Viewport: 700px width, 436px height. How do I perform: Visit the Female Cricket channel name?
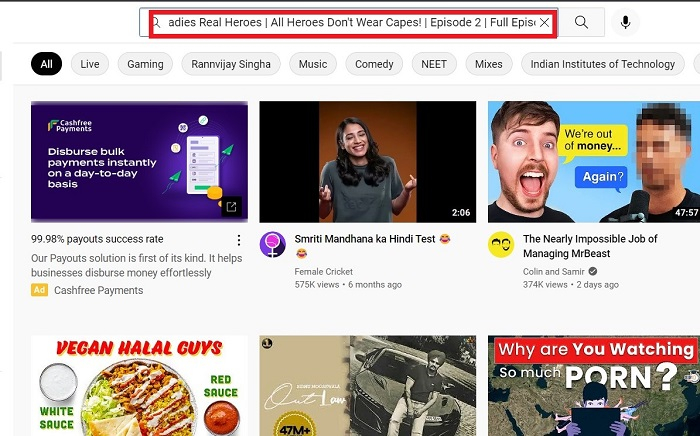tap(324, 271)
